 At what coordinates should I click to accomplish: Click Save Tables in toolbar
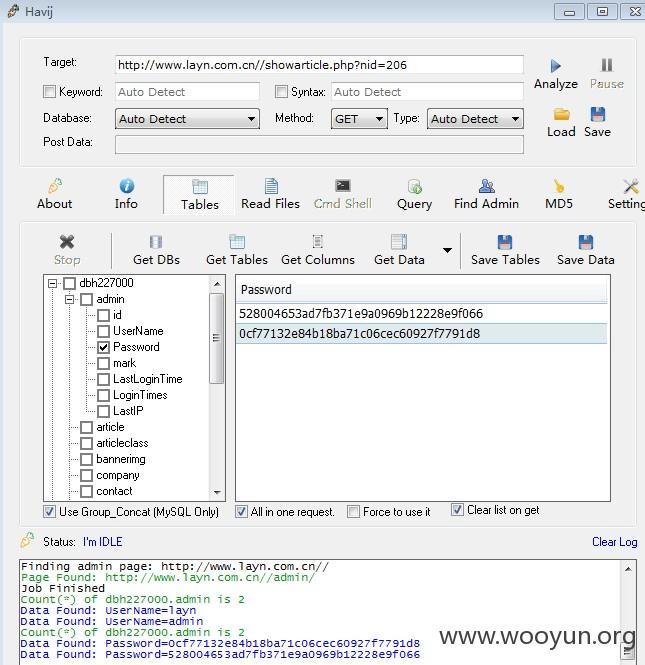[x=505, y=250]
